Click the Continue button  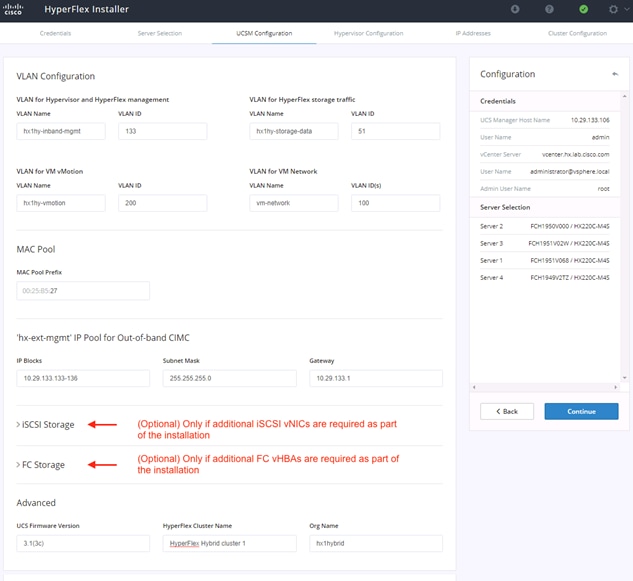[x=581, y=411]
